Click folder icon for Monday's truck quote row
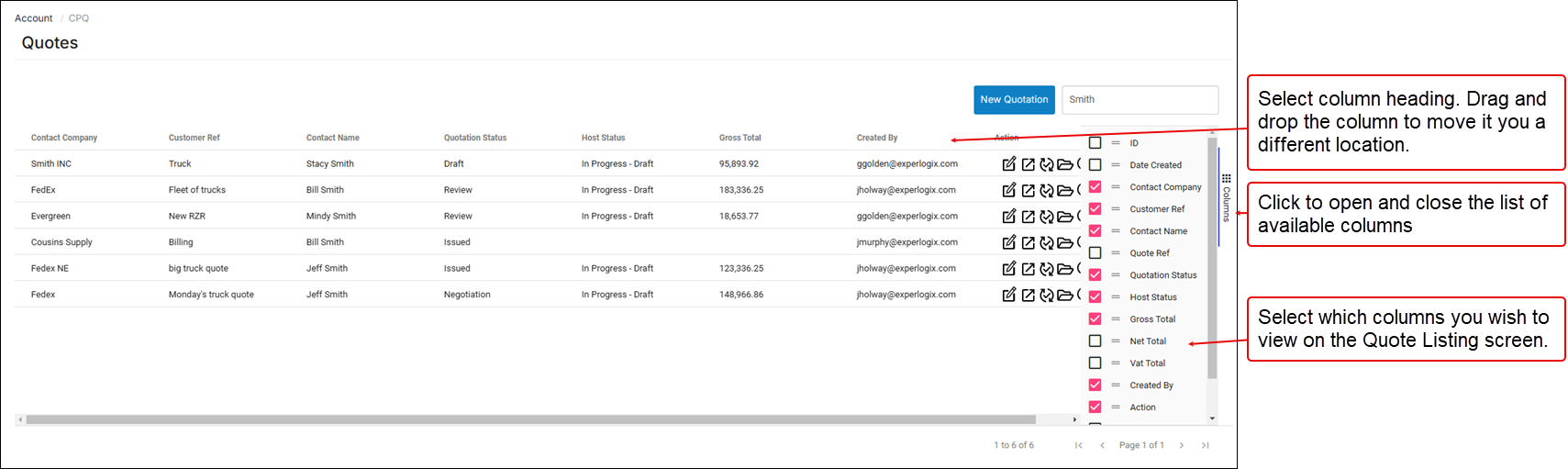This screenshot has width=1568, height=469. 1064,296
